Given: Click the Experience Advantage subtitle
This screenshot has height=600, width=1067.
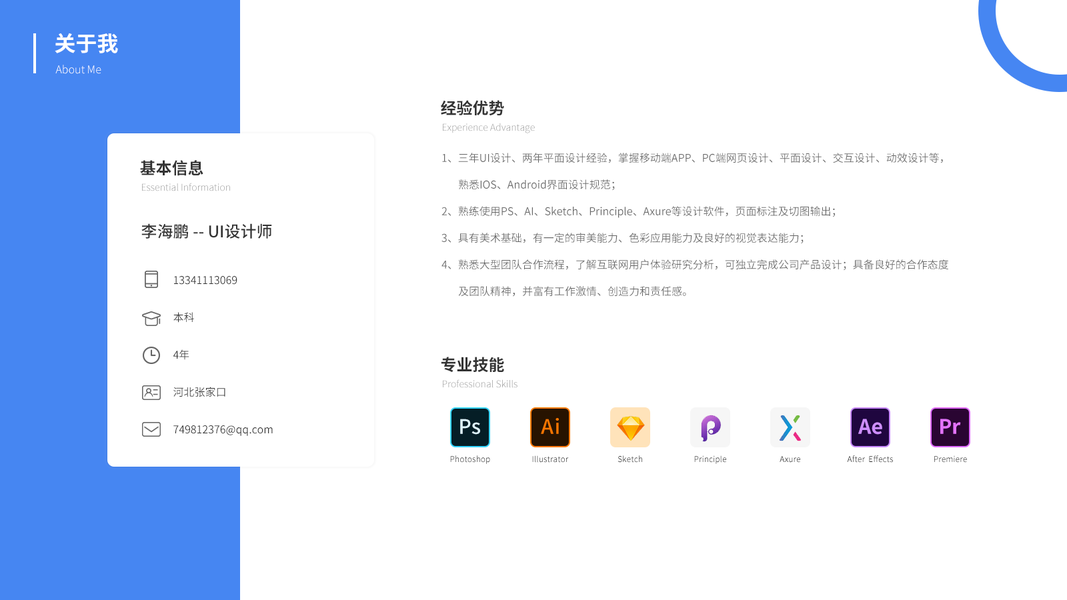Looking at the screenshot, I should pyautogui.click(x=488, y=127).
